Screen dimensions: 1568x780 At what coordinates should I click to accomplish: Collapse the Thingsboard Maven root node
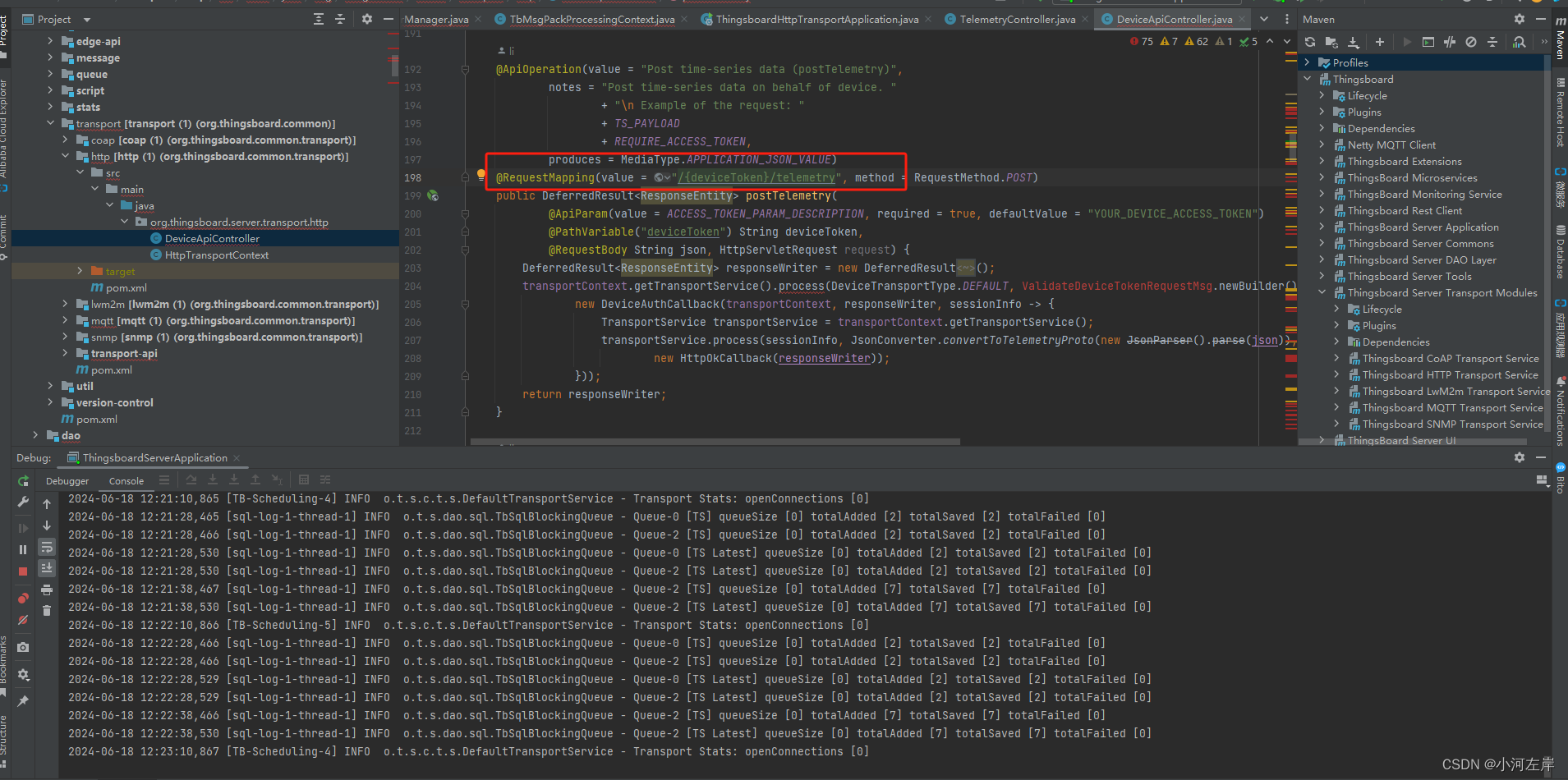tap(1307, 79)
